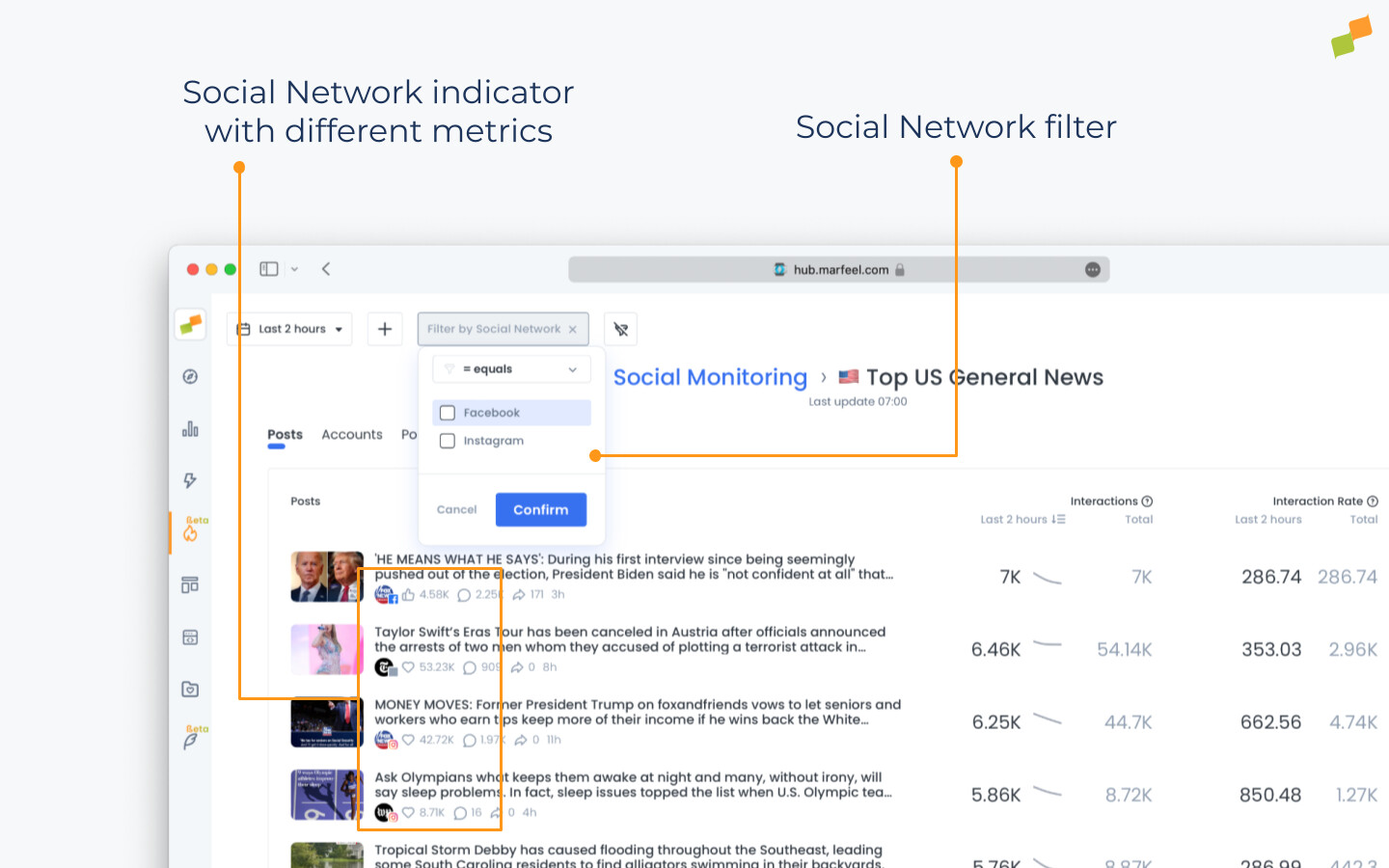Open the dashboard layout icon in sidebar
This screenshot has height=868, width=1389.
click(x=190, y=584)
